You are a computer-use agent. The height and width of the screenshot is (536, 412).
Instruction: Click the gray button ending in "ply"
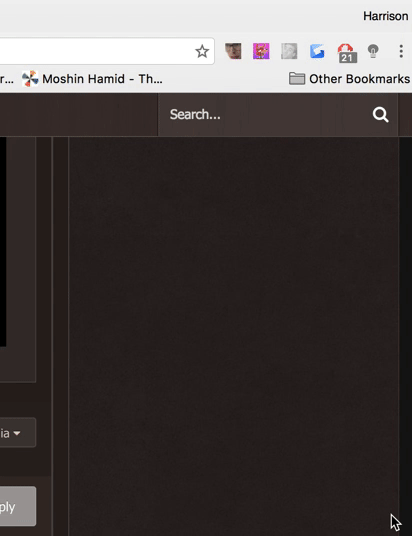click(x=18, y=506)
